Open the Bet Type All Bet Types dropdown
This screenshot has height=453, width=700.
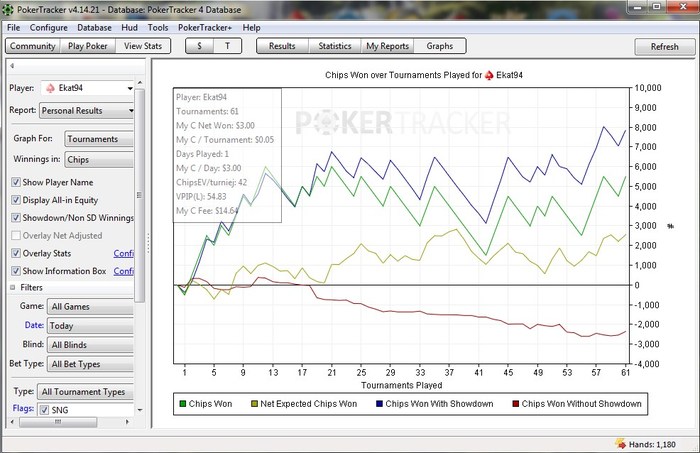(90, 364)
